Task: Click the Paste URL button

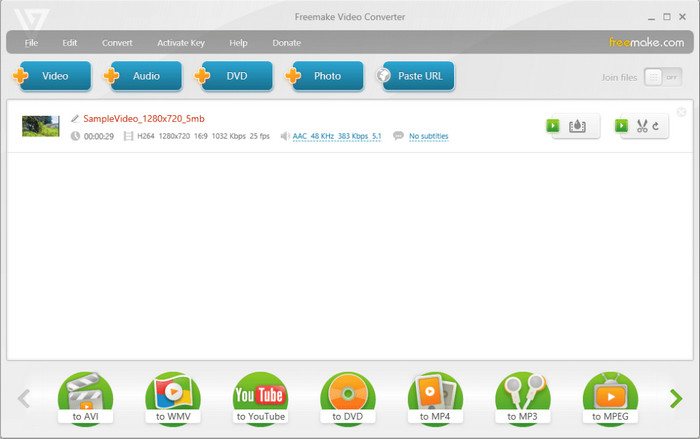Action: tap(415, 76)
